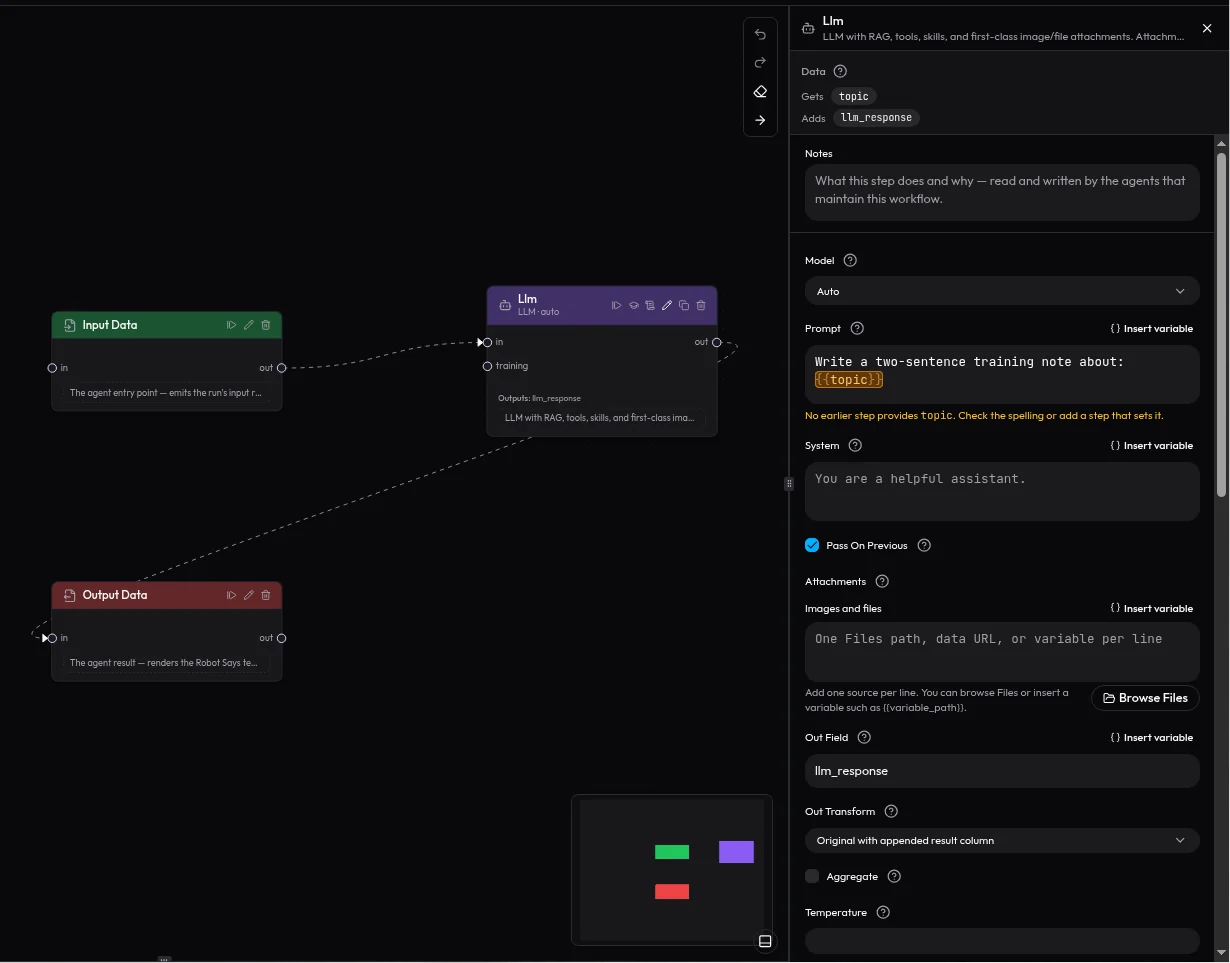Click the {{topic}} variable in the prompt
This screenshot has width=1230, height=963.
coord(849,380)
